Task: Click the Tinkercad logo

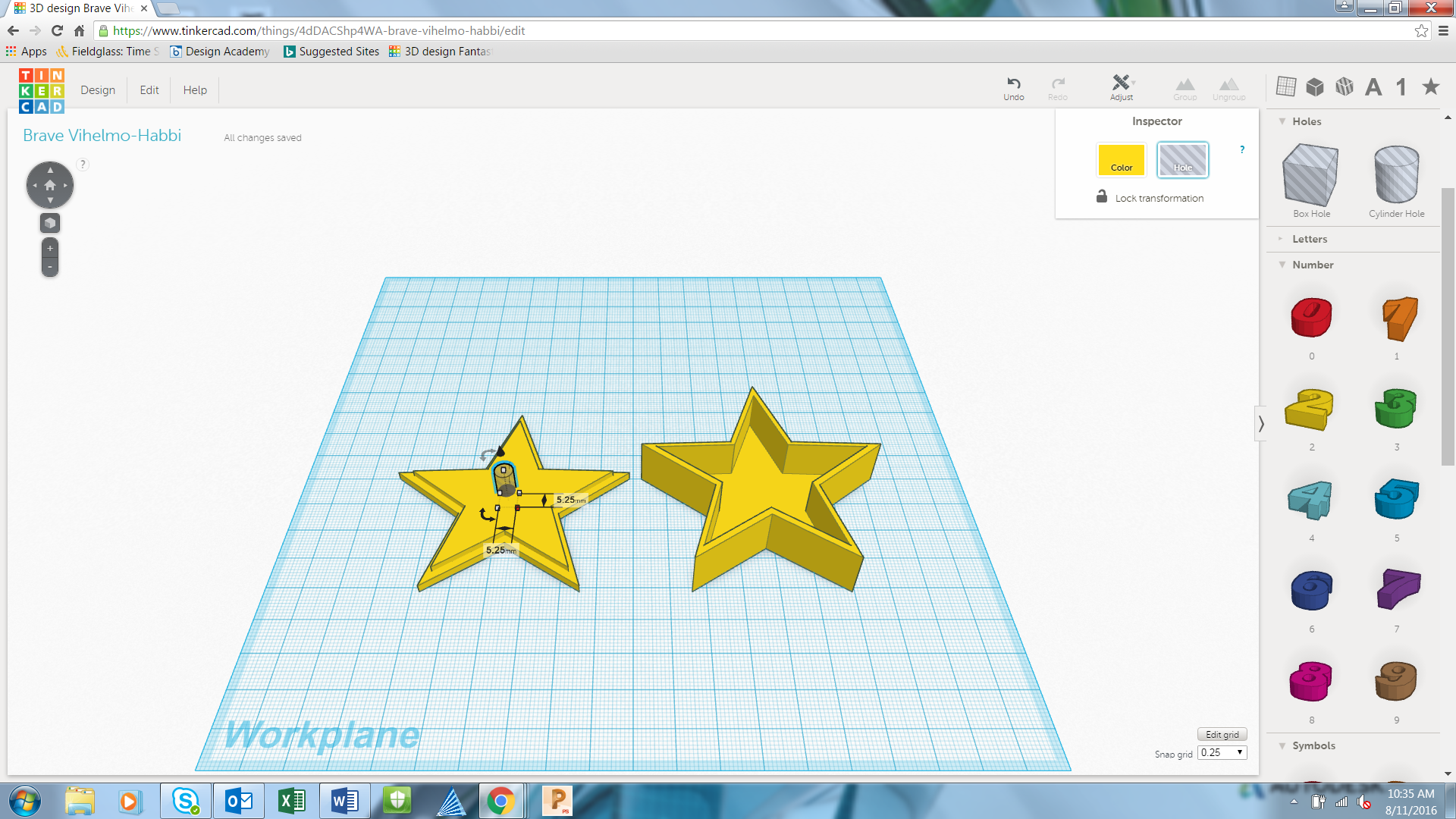Action: point(42,90)
